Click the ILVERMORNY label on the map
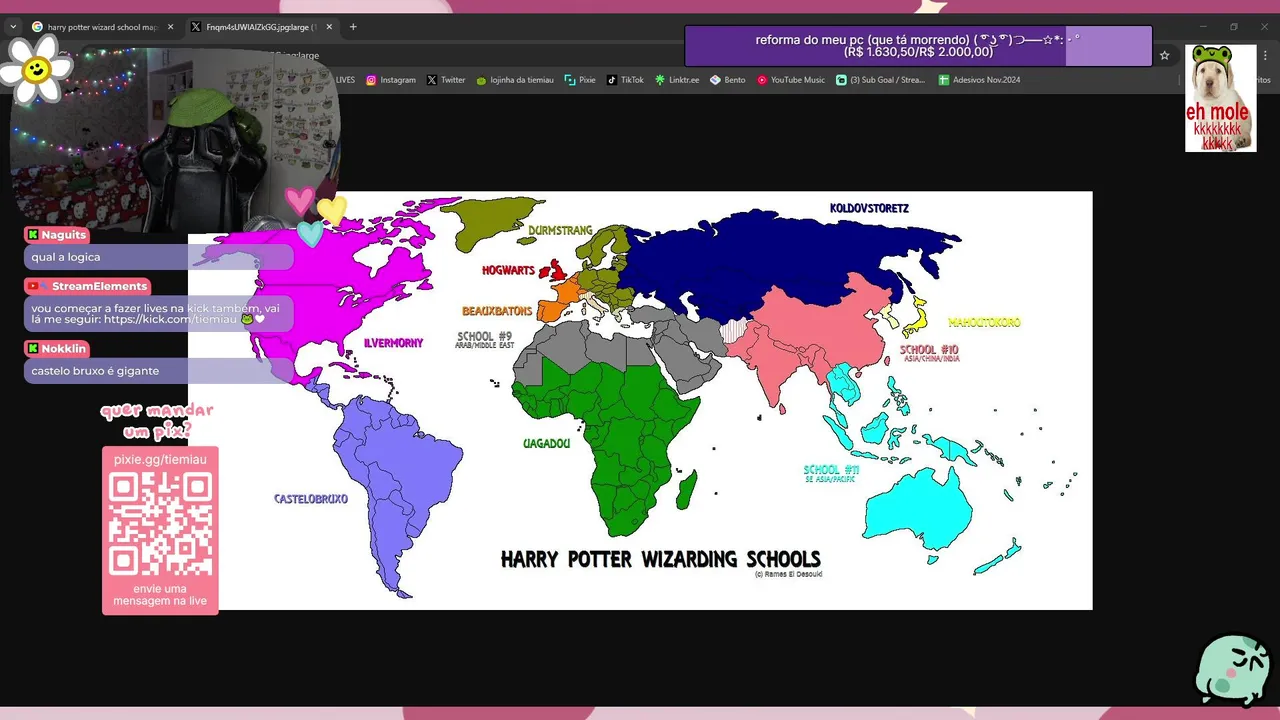 tap(393, 343)
